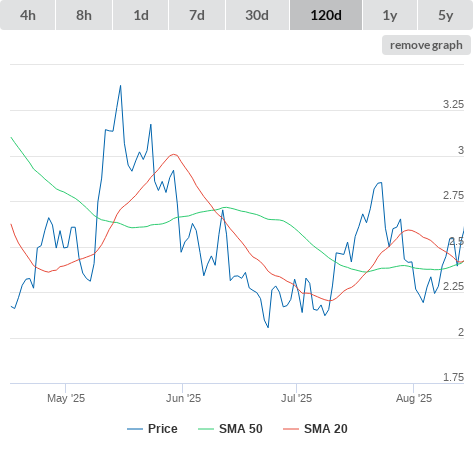The height and width of the screenshot is (455, 474).
Task: Click the Jun '25 axis label
Action: [x=183, y=398]
